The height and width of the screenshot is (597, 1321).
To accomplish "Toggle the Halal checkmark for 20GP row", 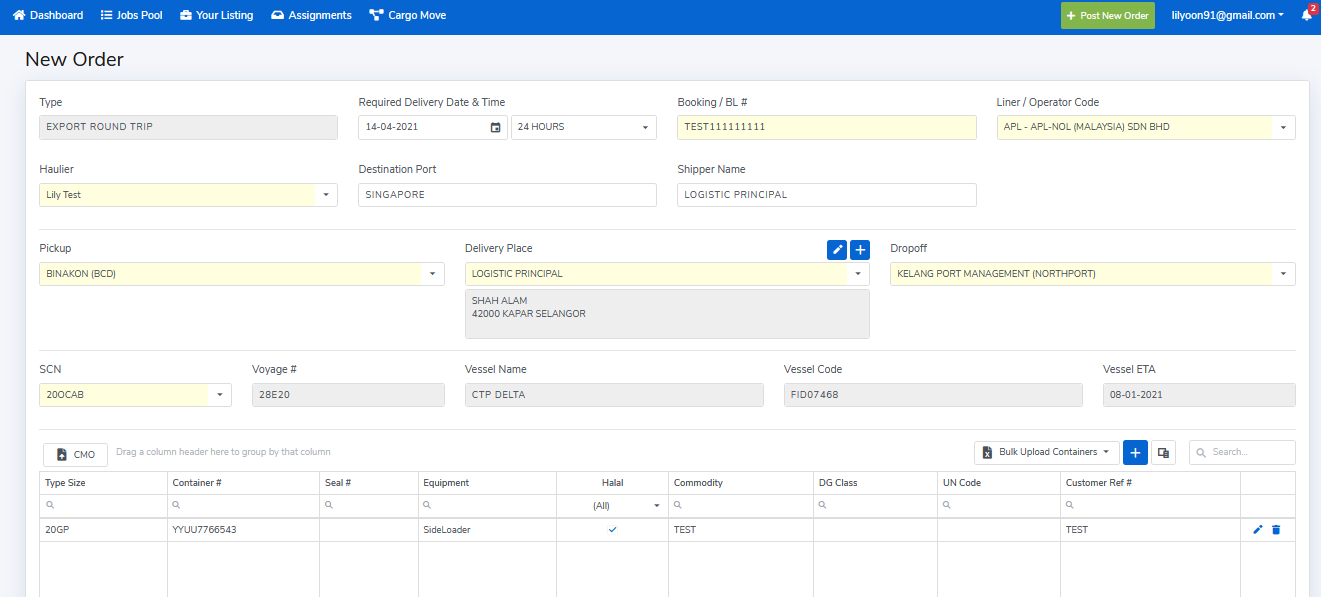I will [612, 530].
